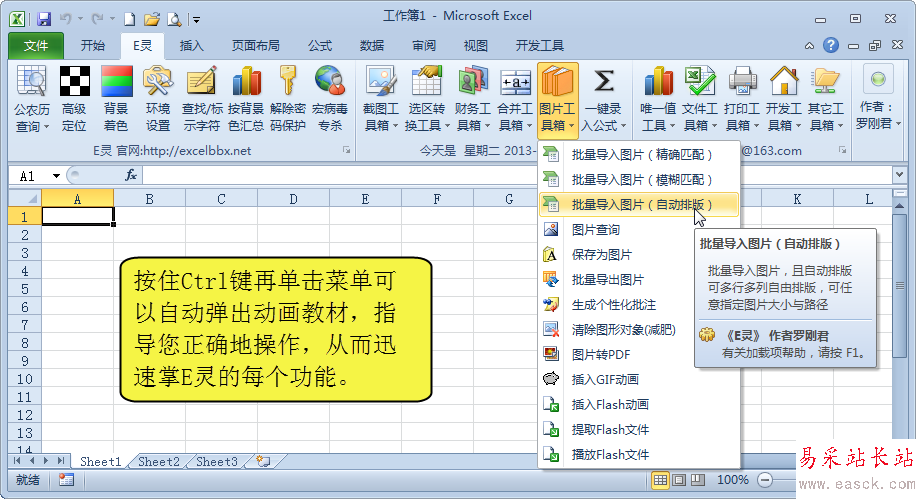
Task: Collapse the 图片工具箱 dropdown button
Action: [x=557, y=100]
